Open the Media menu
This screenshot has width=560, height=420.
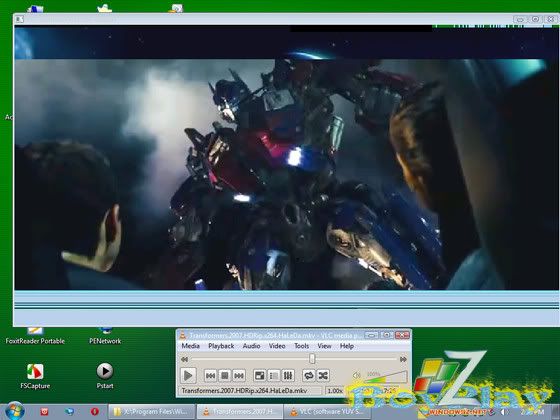190,346
